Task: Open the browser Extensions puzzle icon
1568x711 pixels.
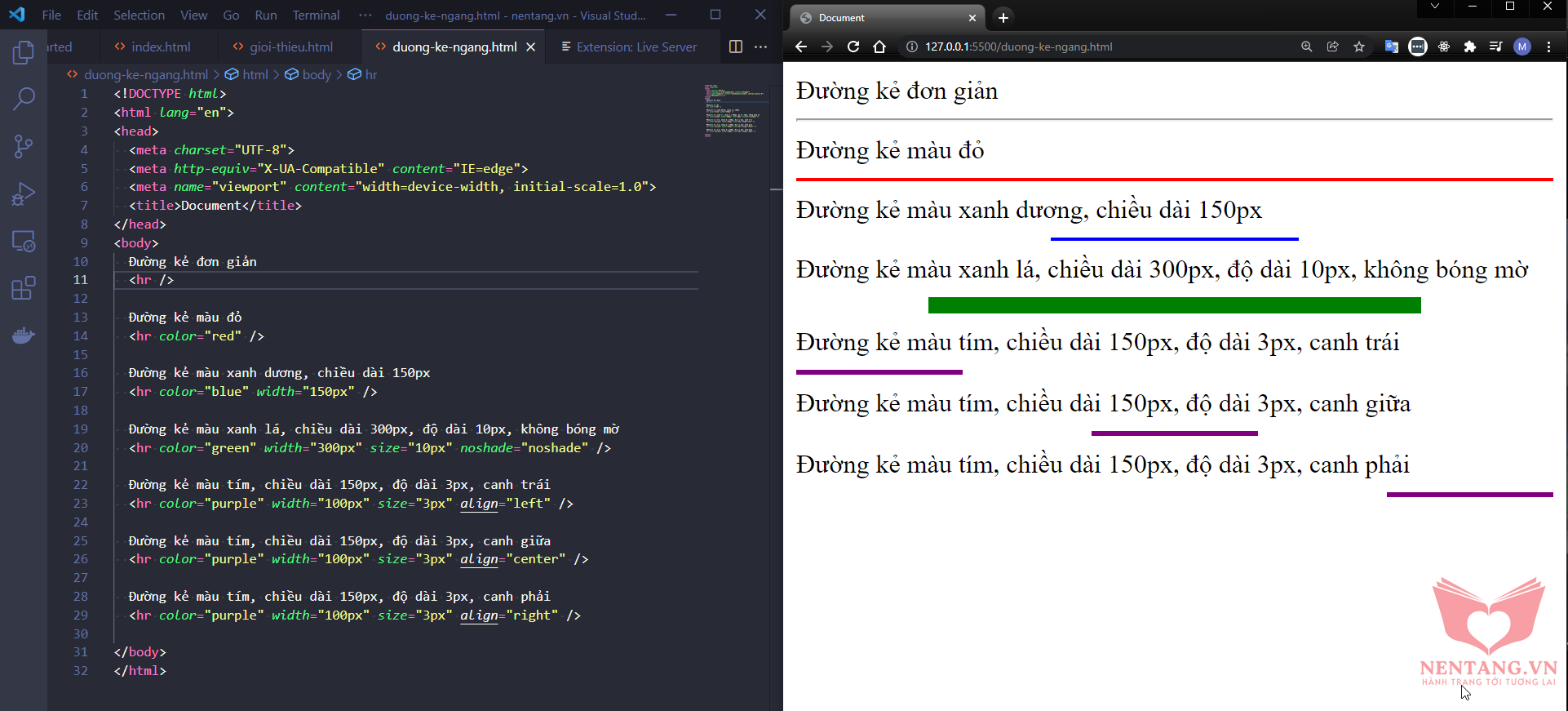Action: (1470, 47)
